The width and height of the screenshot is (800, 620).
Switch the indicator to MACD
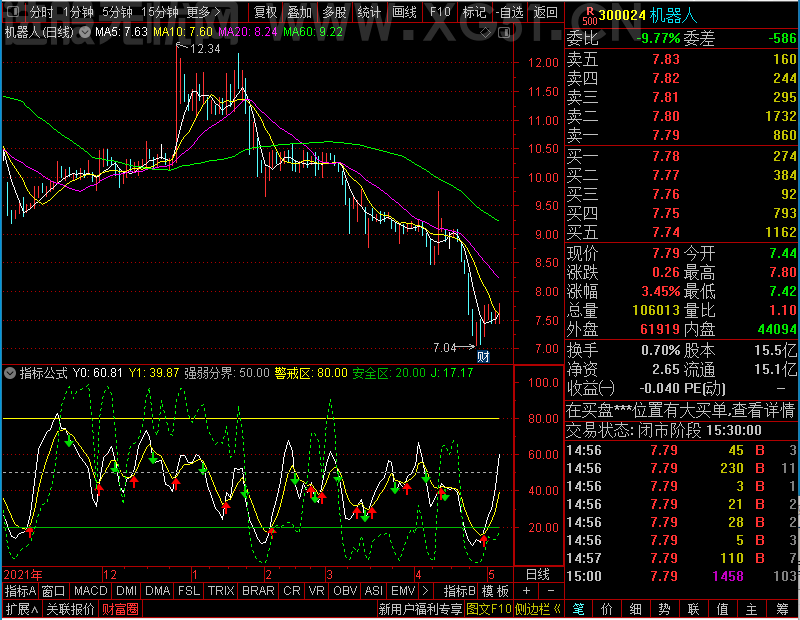coord(90,591)
